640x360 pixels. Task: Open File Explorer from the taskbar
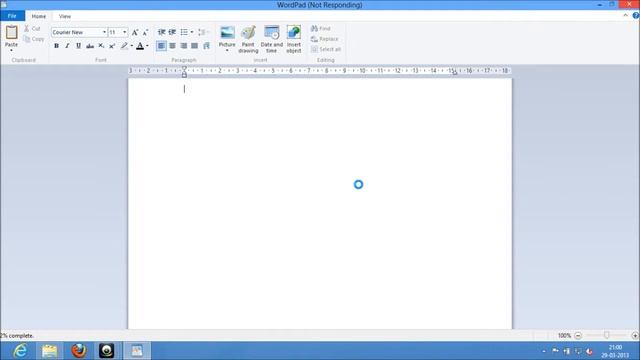point(49,351)
